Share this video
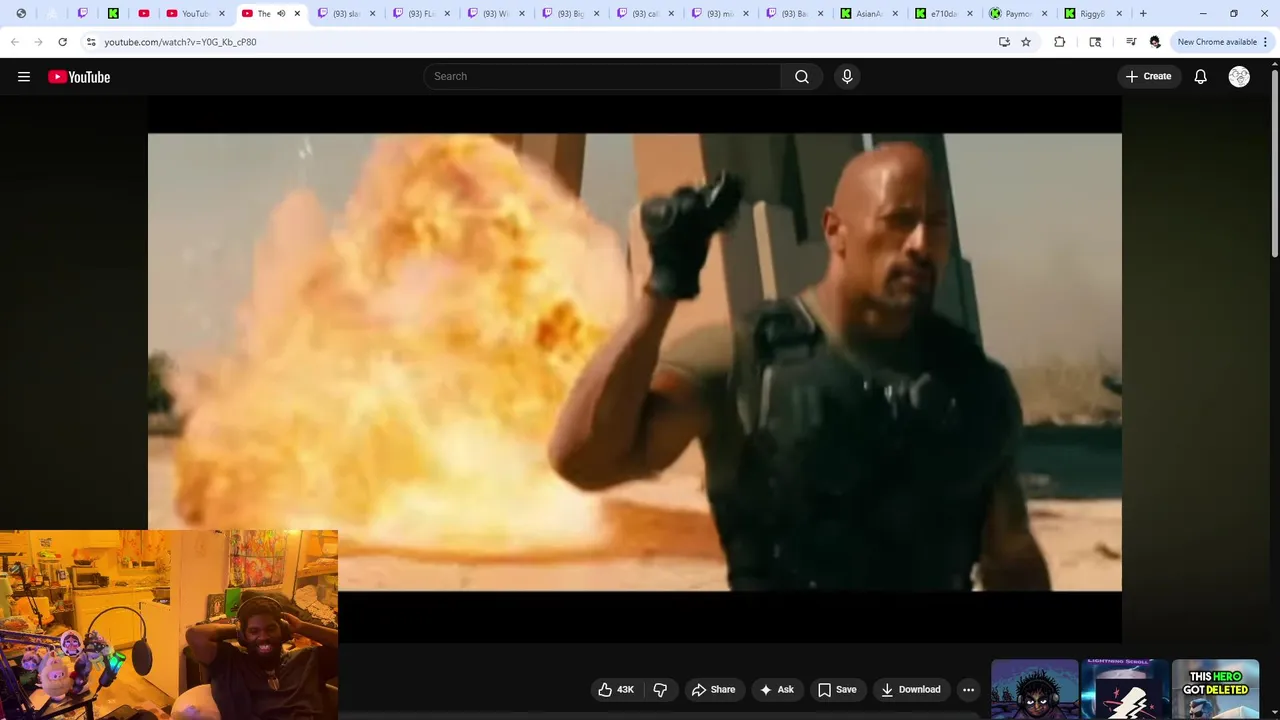 [x=713, y=689]
